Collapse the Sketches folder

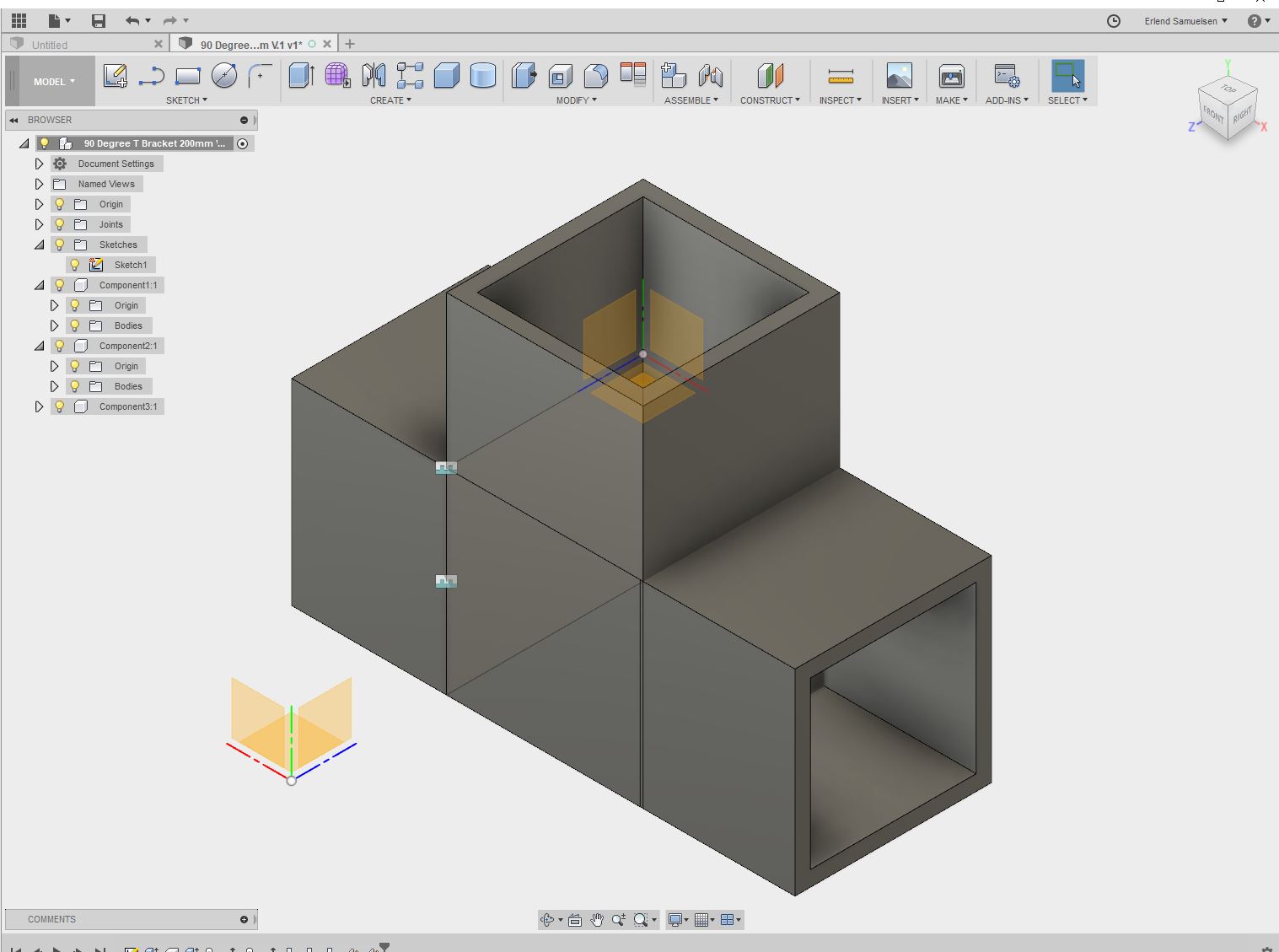click(x=39, y=245)
